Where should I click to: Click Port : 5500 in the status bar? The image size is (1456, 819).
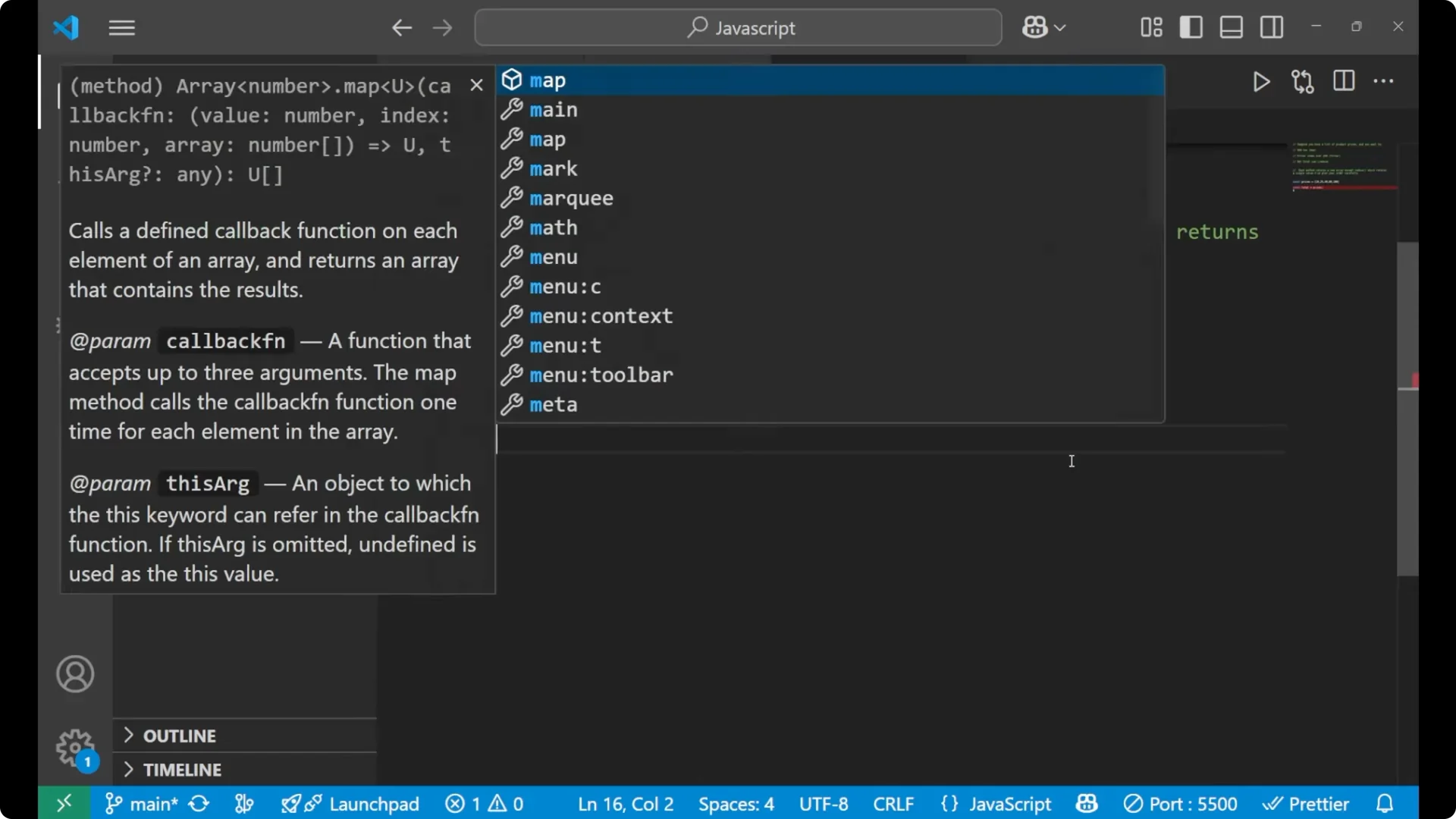[x=1181, y=804]
